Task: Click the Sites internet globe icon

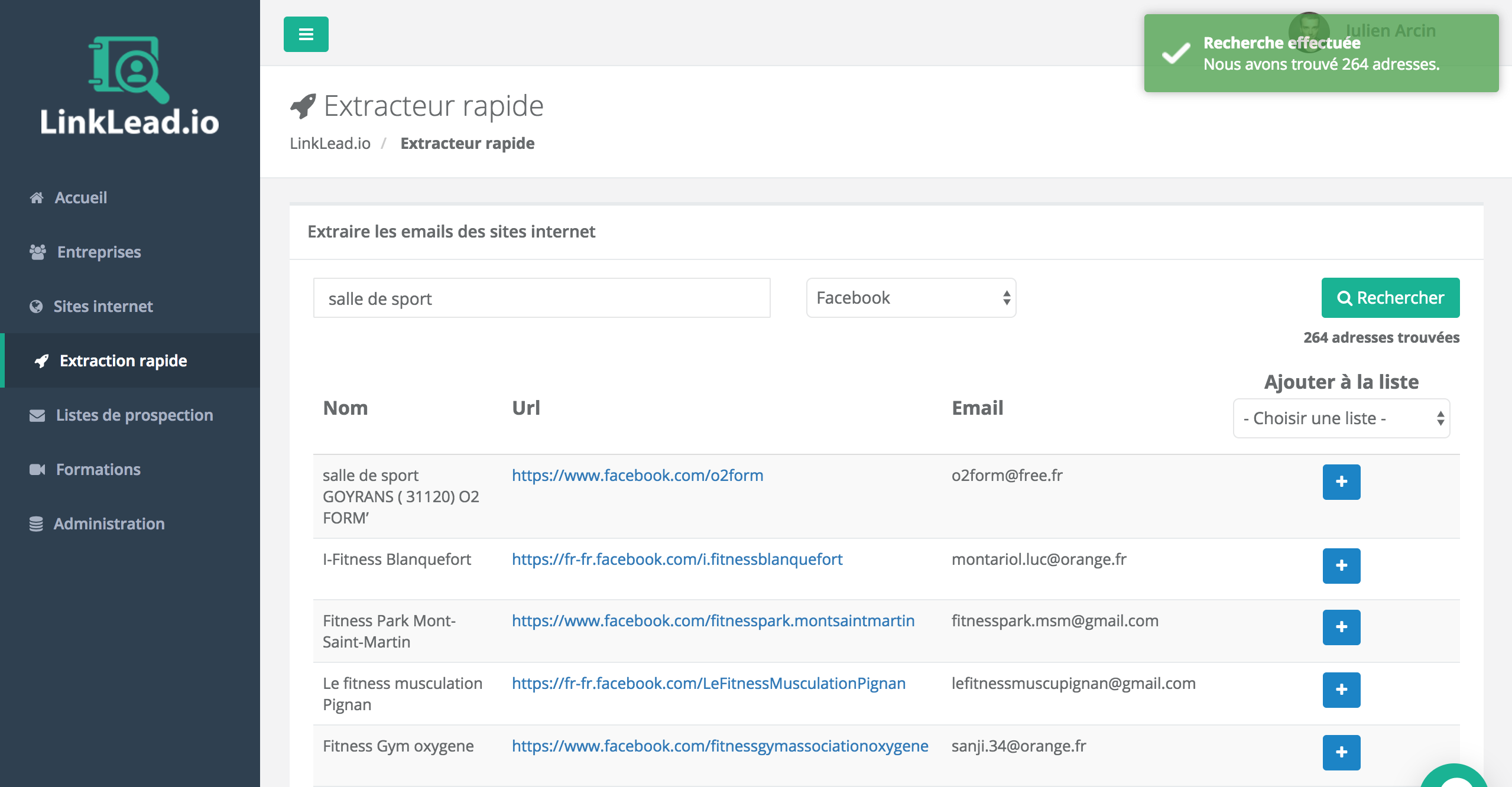Action: (36, 306)
